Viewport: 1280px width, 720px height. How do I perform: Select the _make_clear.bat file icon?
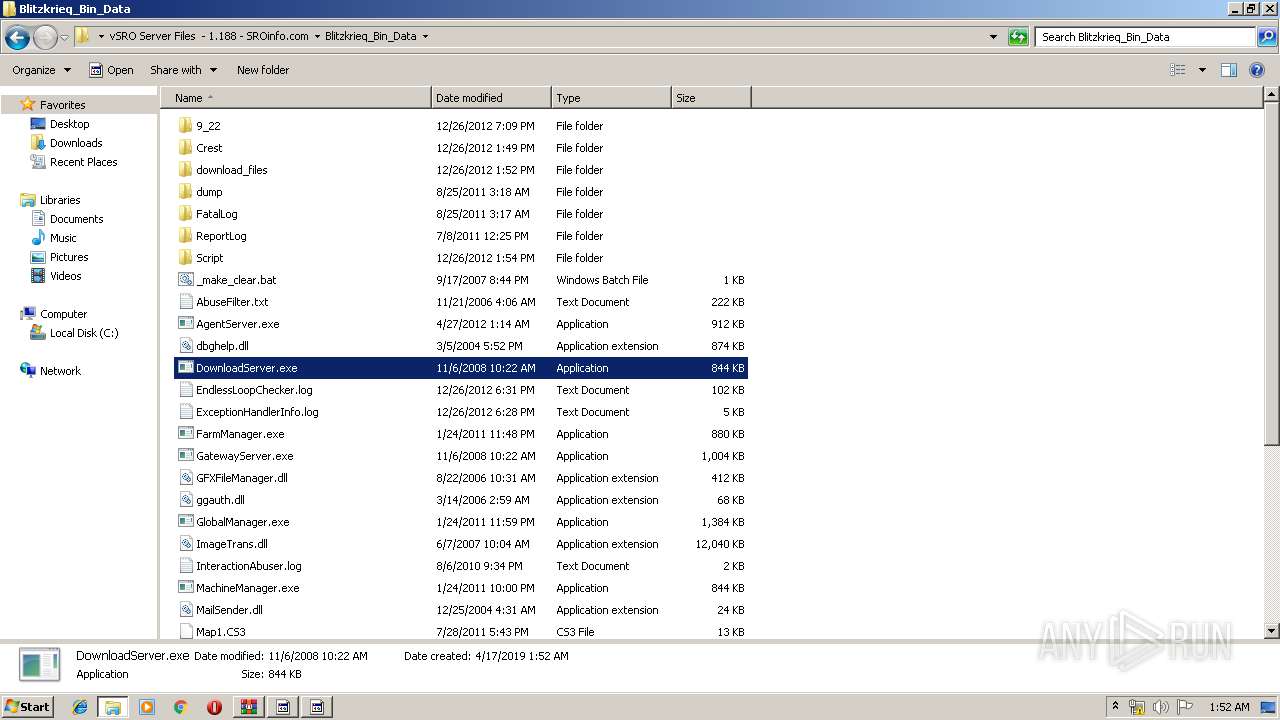coord(185,280)
